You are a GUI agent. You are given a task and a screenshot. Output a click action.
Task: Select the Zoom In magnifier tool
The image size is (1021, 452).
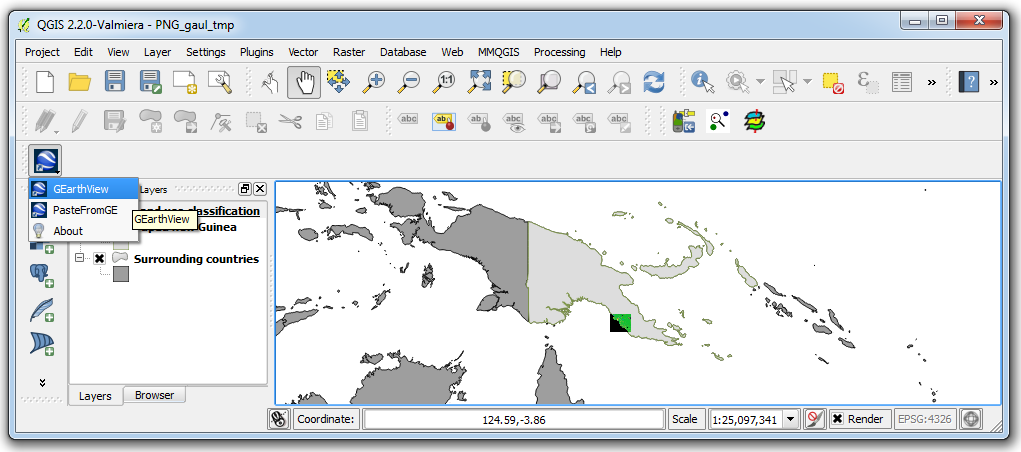pyautogui.click(x=374, y=82)
